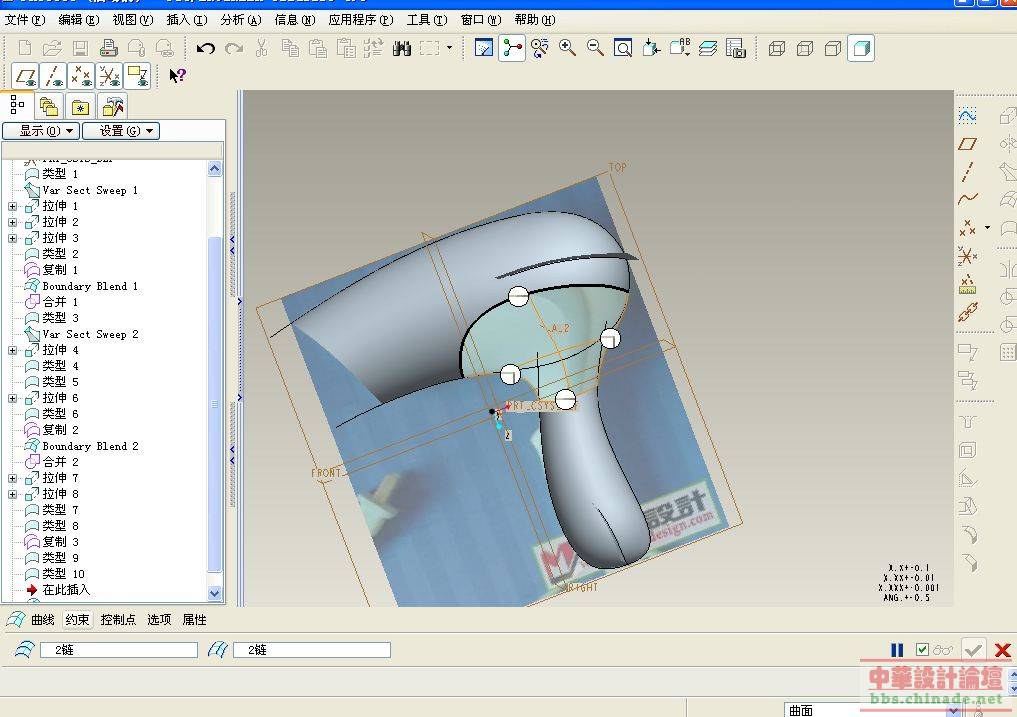1017x717 pixels.
Task: Open the 插入(I) menu
Action: pyautogui.click(x=187, y=20)
